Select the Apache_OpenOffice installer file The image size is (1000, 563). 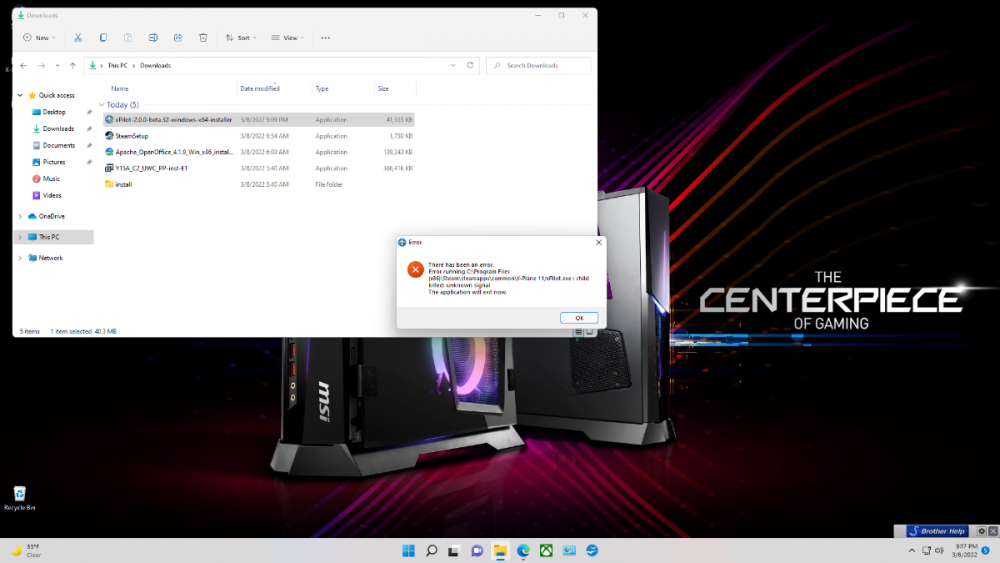tap(258, 152)
